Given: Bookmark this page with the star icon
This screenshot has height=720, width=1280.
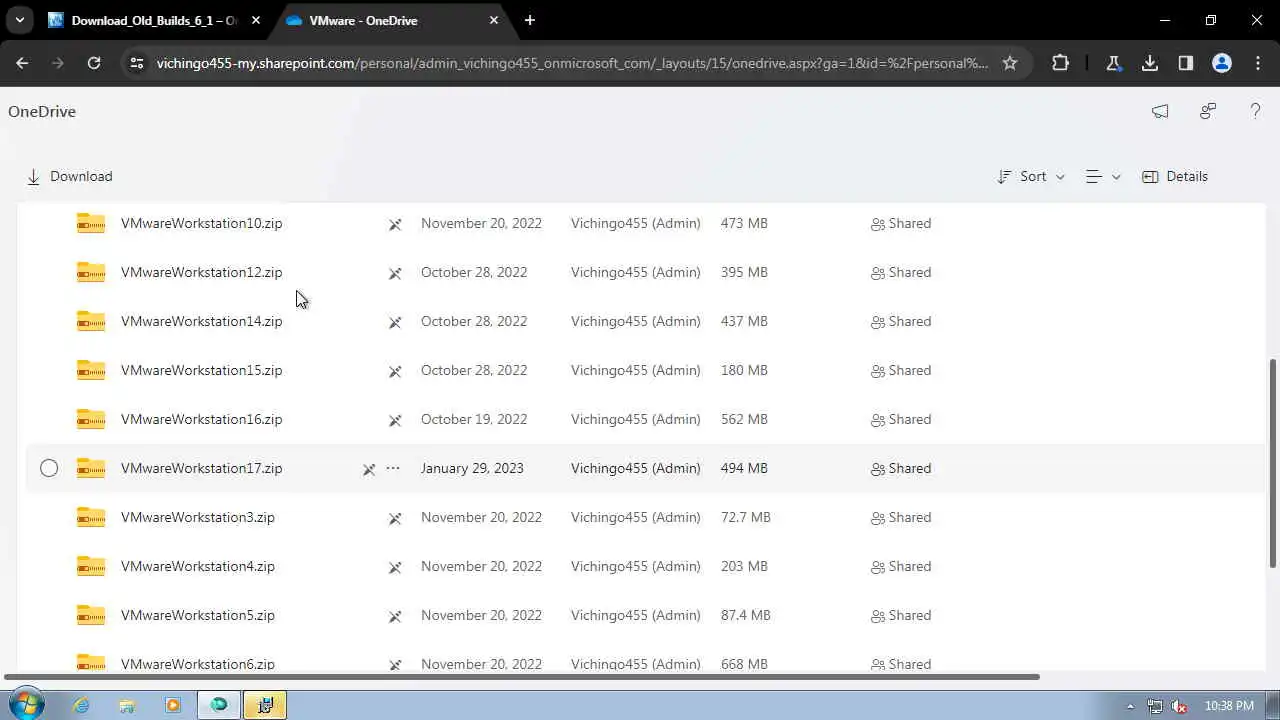Looking at the screenshot, I should [x=1010, y=63].
